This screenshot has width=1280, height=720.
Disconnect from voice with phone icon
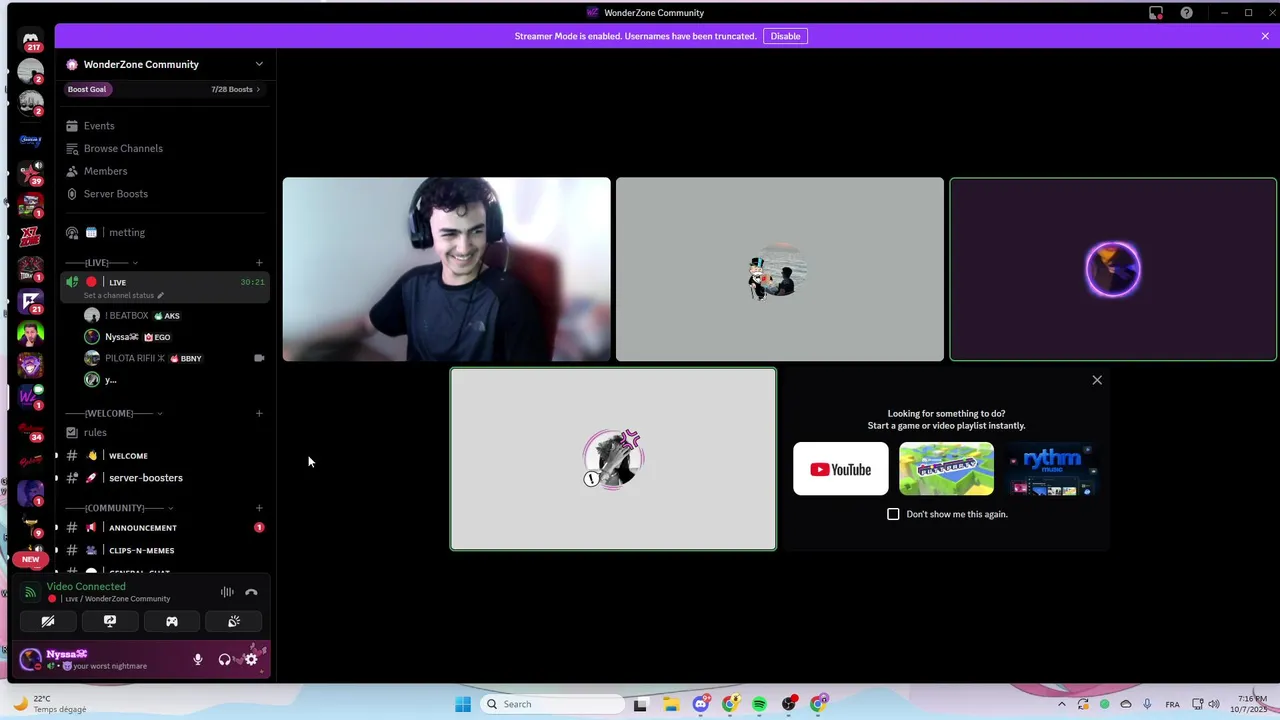pyautogui.click(x=251, y=592)
